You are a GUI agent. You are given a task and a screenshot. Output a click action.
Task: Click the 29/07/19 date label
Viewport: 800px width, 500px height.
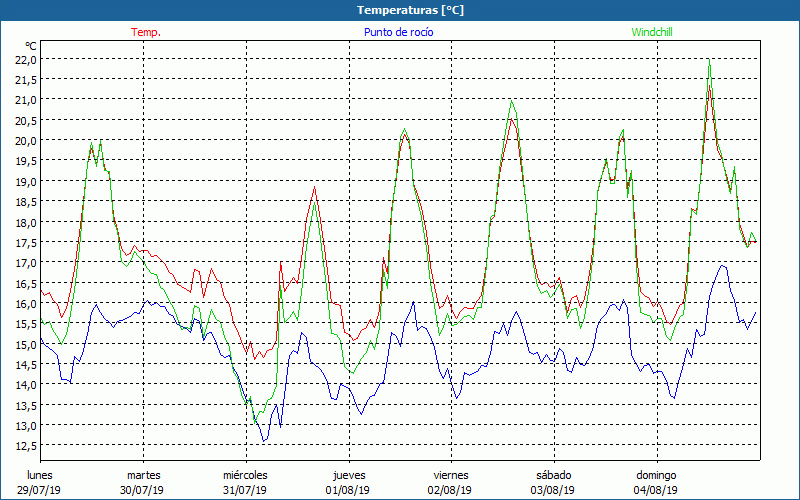(x=39, y=490)
